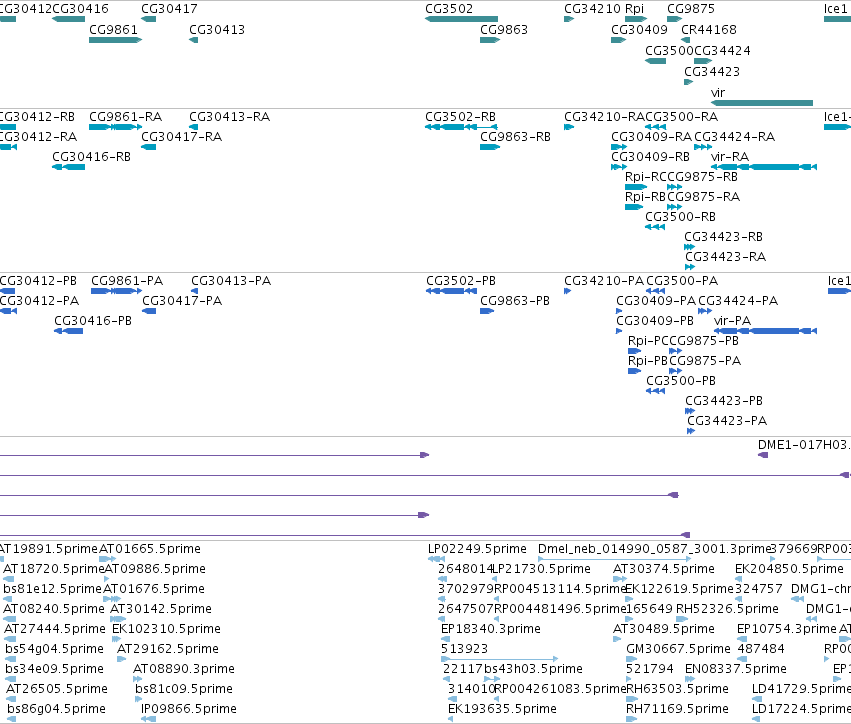The image size is (851, 724).
Task: Select protein CG3500-PB label
Action: (x=681, y=380)
